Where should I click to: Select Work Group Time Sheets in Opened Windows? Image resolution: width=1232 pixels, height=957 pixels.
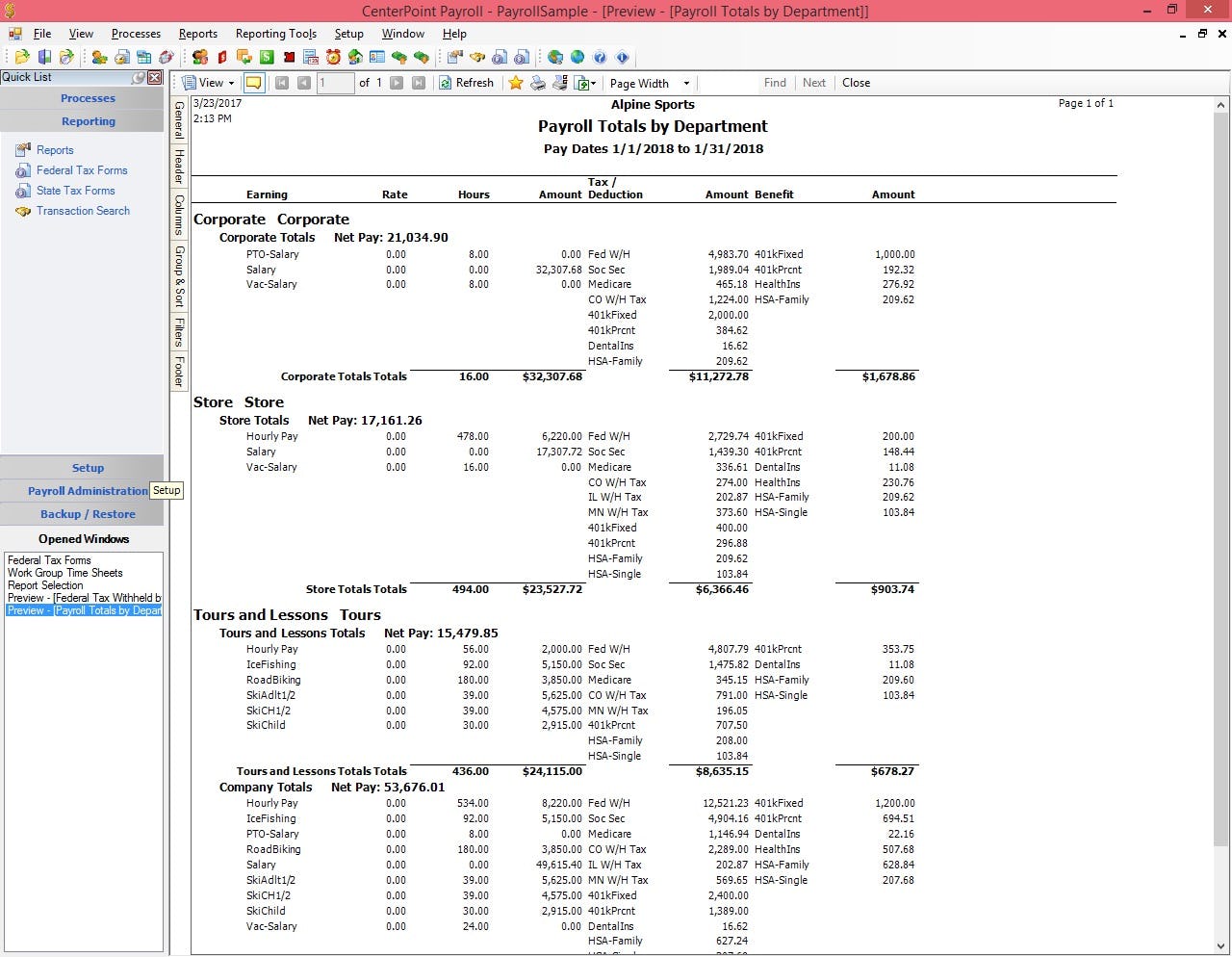64,573
